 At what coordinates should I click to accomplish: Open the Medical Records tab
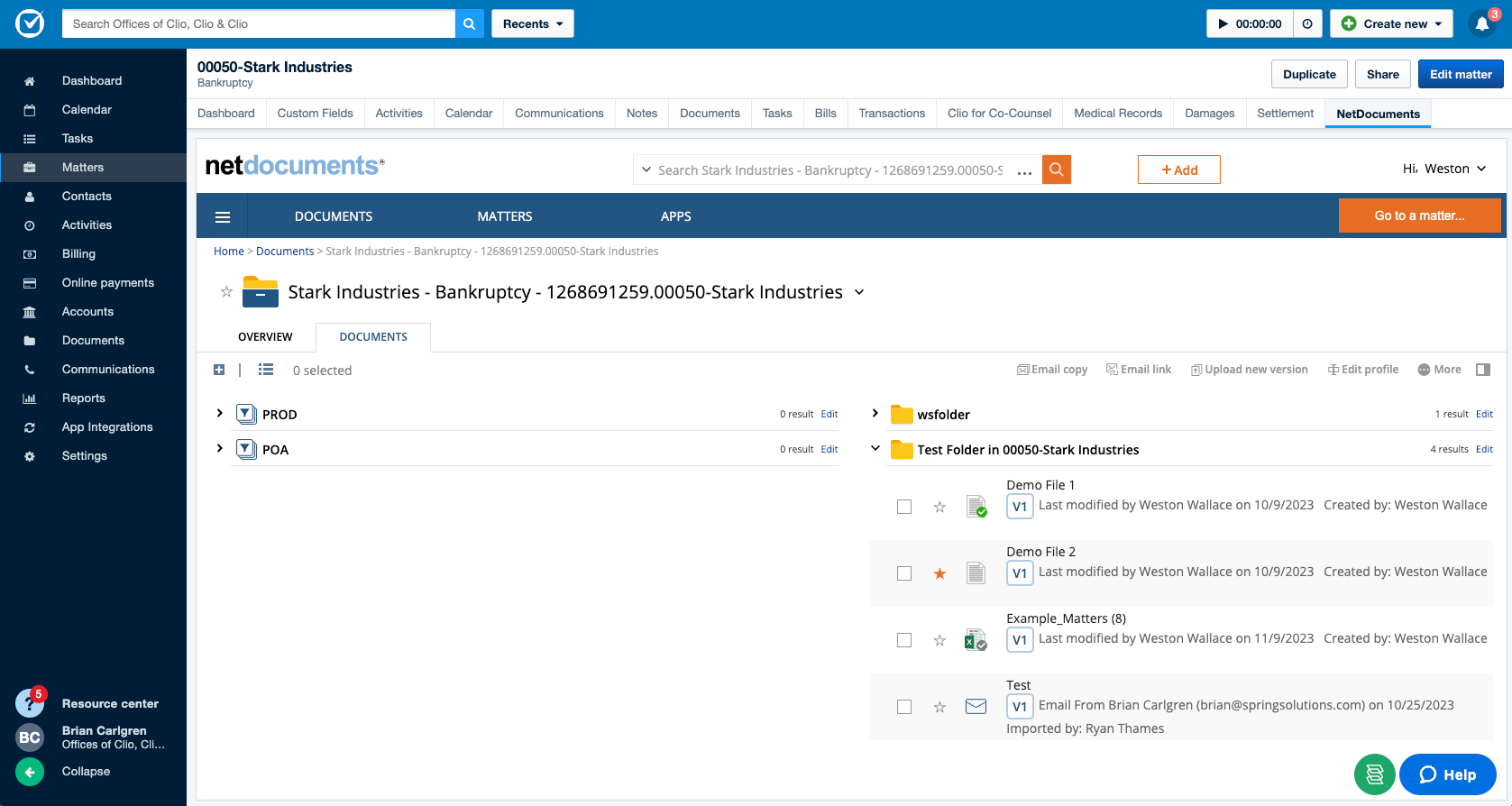tap(1118, 114)
